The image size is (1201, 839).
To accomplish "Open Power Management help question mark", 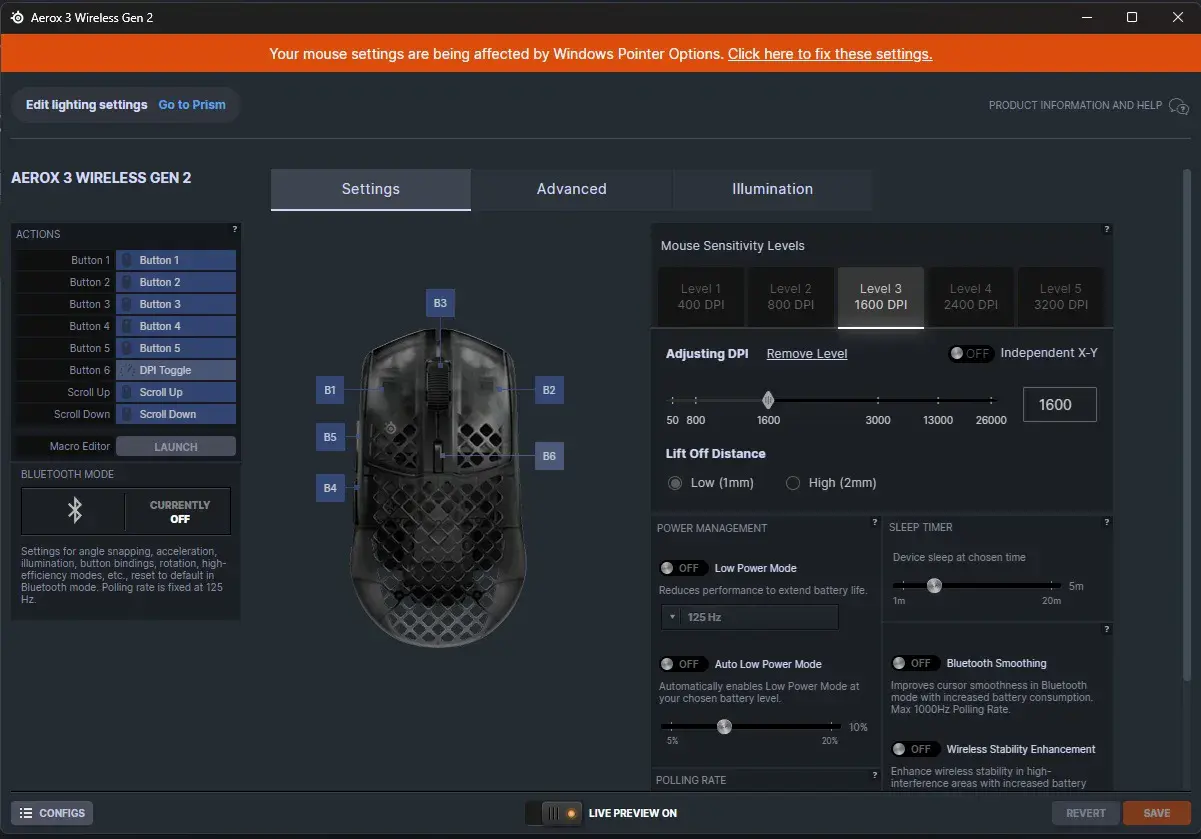I will [x=875, y=522].
